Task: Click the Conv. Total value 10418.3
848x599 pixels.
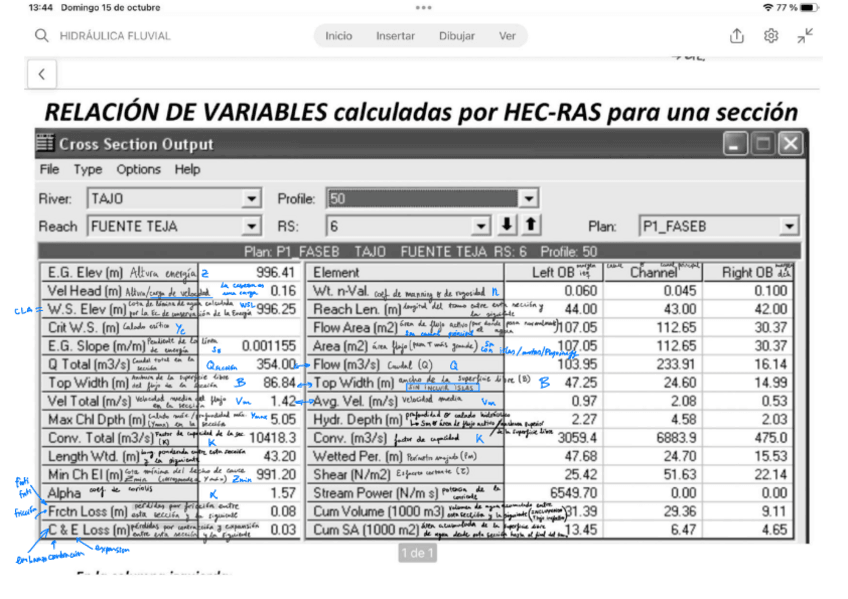Action: pos(273,438)
